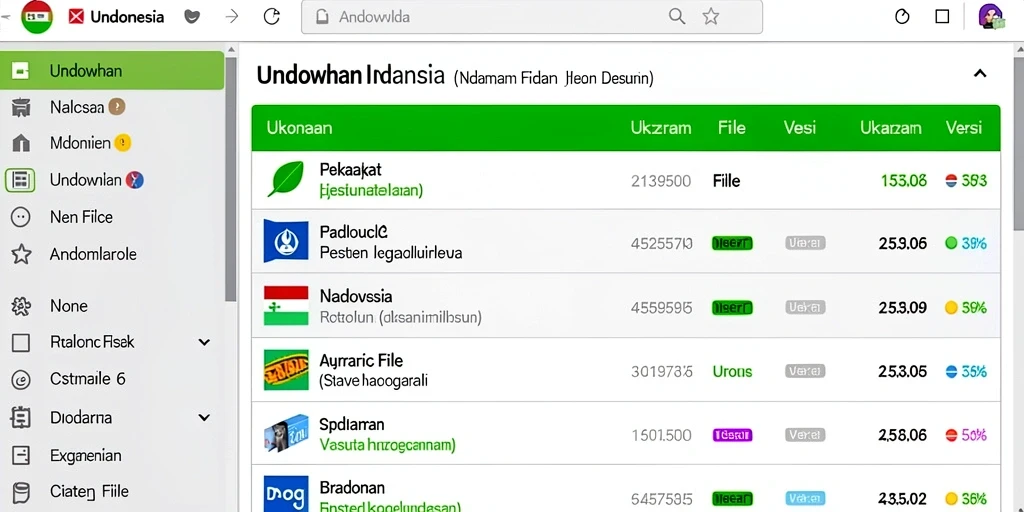
Task: Click the gear icon beside None
Action: click(21, 306)
